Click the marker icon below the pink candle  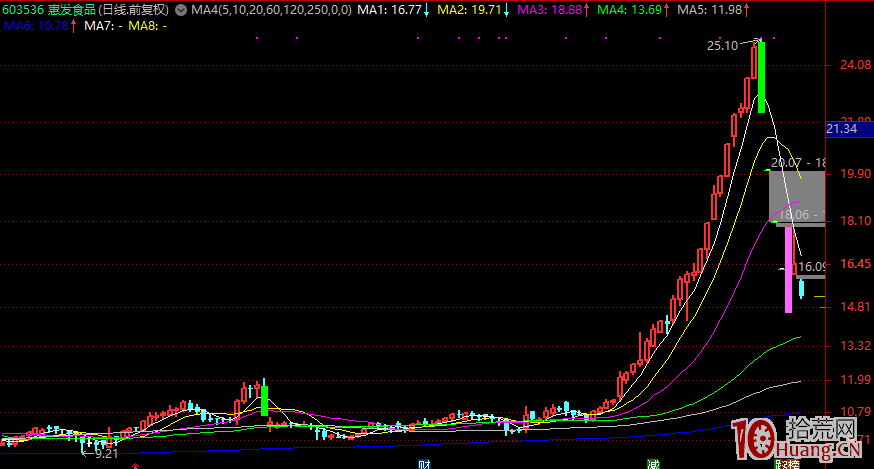[x=788, y=464]
